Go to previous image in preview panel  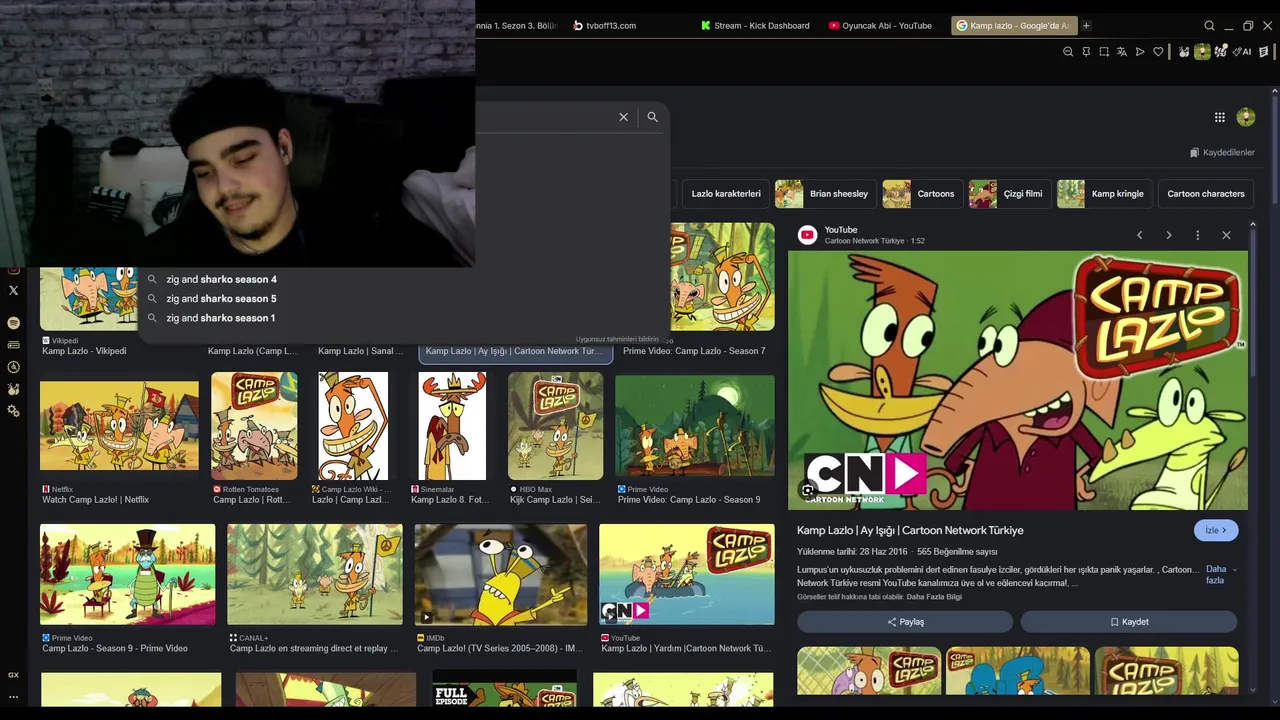[1139, 235]
